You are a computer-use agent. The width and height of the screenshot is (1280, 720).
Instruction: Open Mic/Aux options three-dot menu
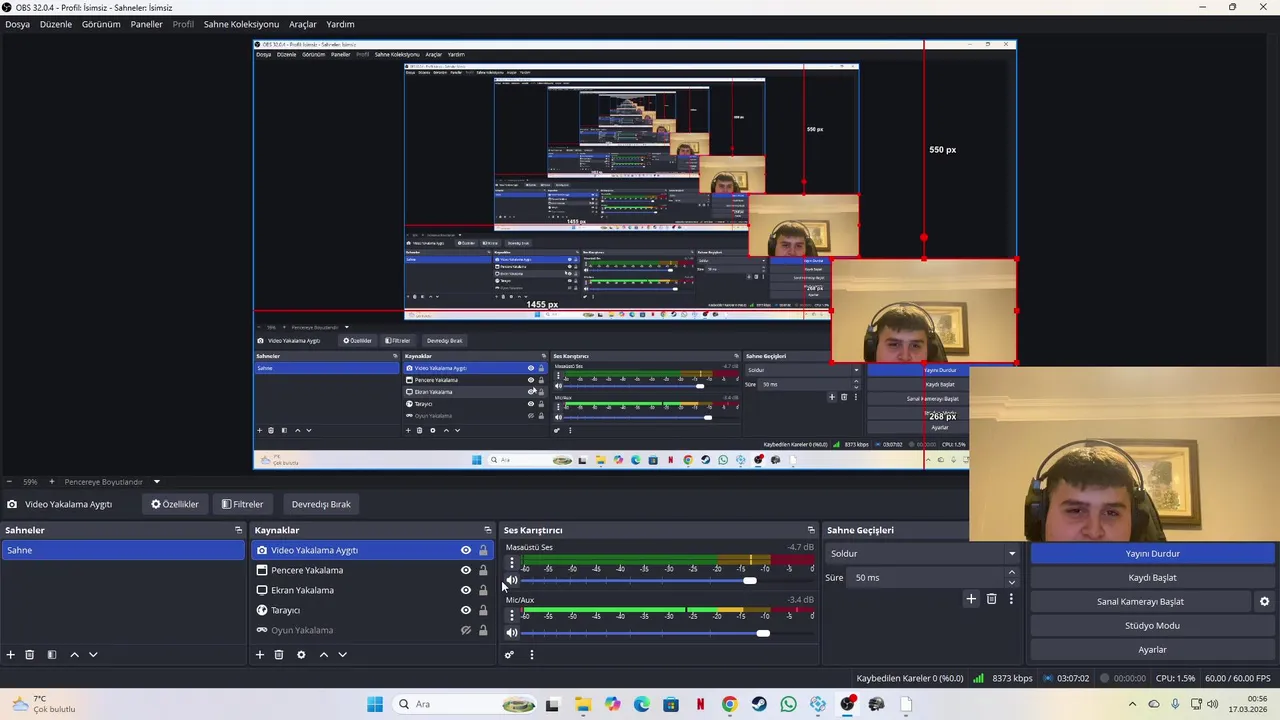tap(512, 615)
